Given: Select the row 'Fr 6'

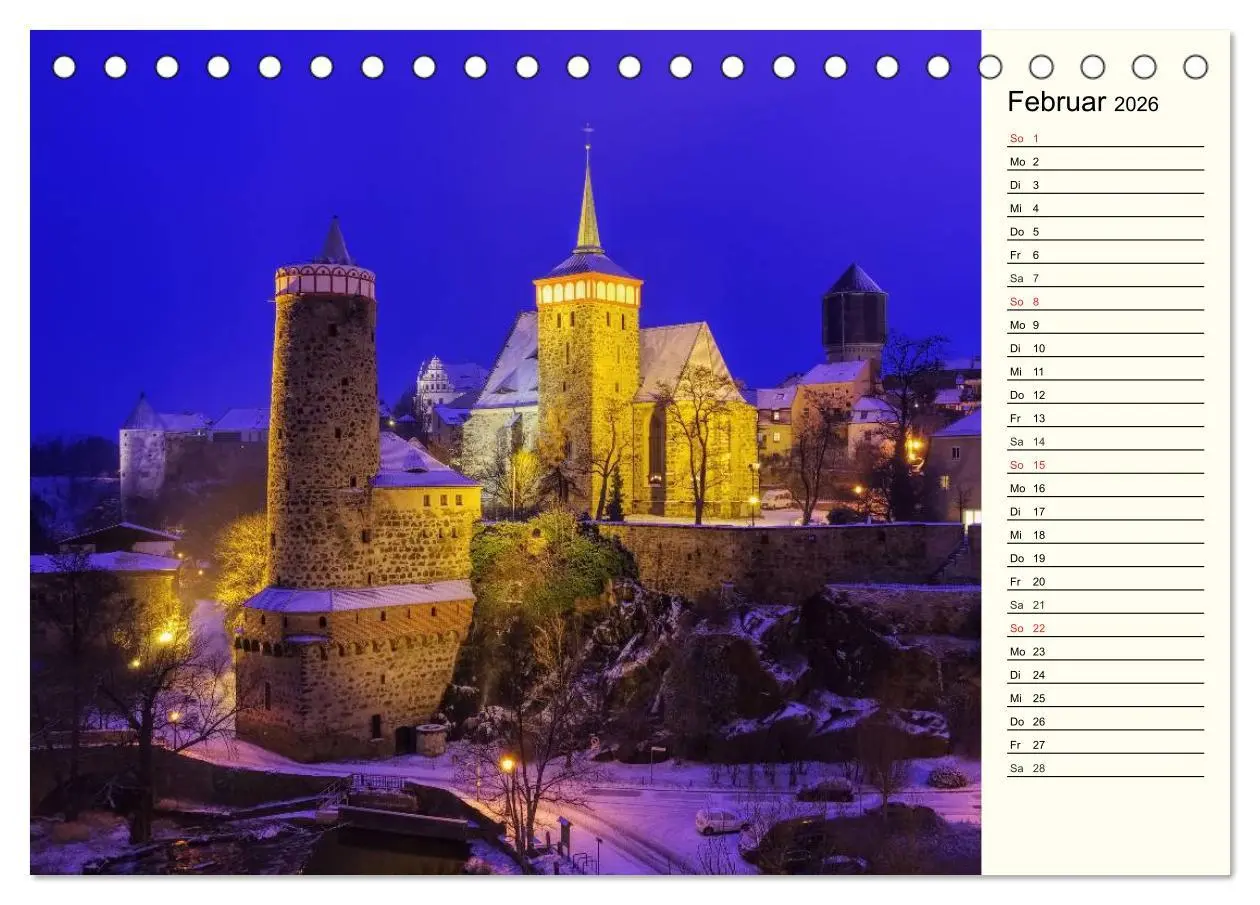Looking at the screenshot, I should tap(1105, 255).
